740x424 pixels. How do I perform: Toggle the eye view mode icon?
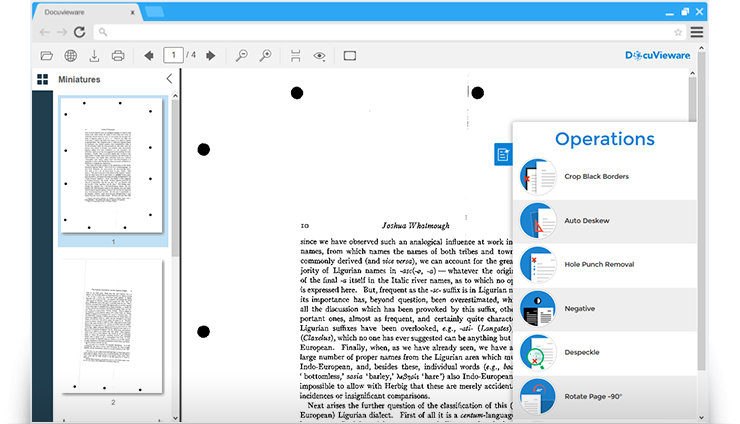320,56
